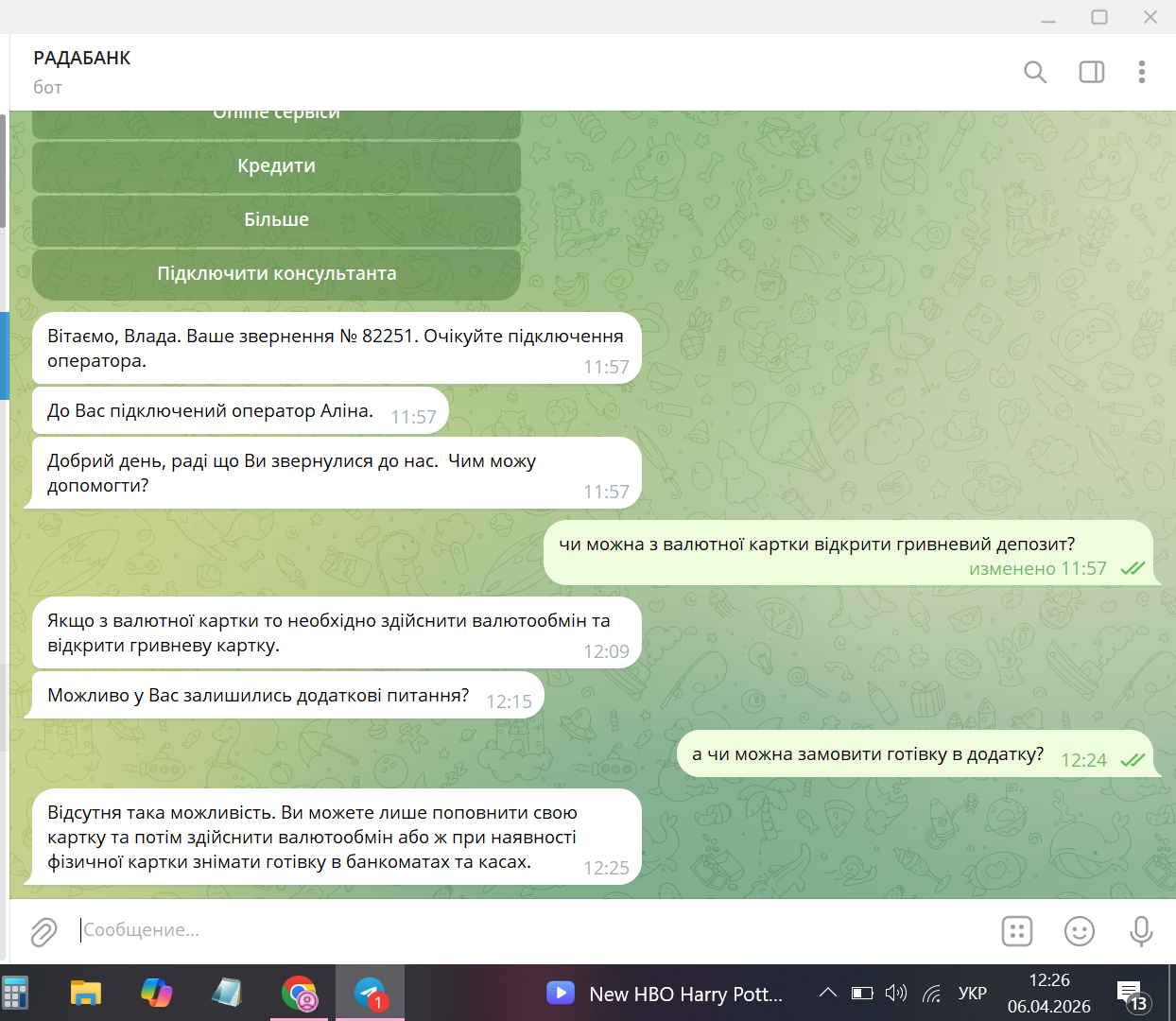Click the battery status tray icon
Image resolution: width=1176 pixels, height=1021 pixels.
click(x=862, y=993)
